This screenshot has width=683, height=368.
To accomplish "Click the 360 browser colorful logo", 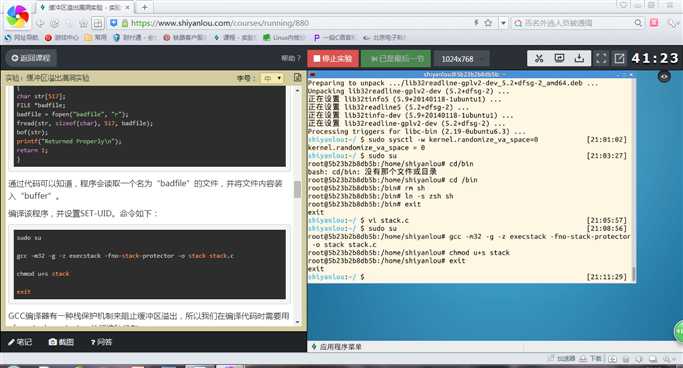I will [x=17, y=16].
